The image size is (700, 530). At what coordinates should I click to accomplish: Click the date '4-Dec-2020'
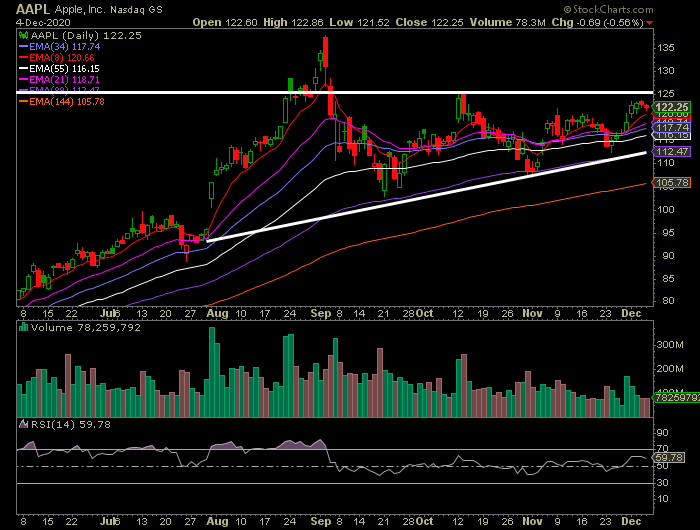click(x=43, y=22)
